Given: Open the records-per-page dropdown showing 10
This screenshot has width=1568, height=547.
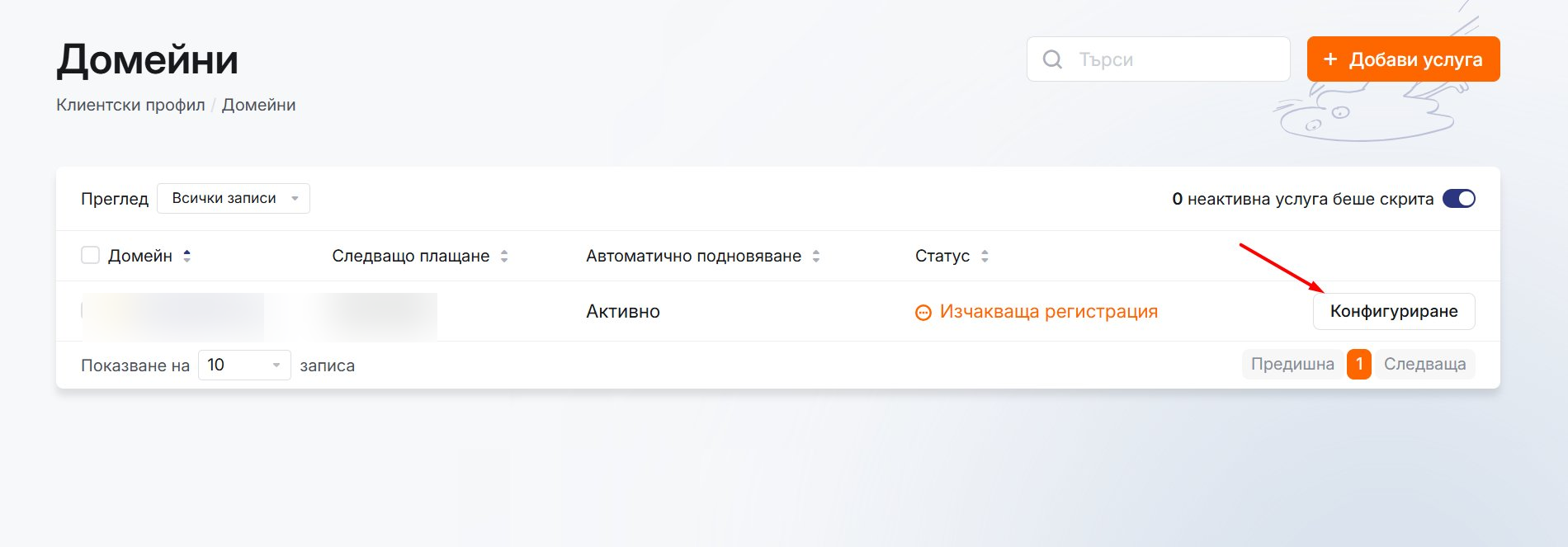Looking at the screenshot, I should [244, 365].
